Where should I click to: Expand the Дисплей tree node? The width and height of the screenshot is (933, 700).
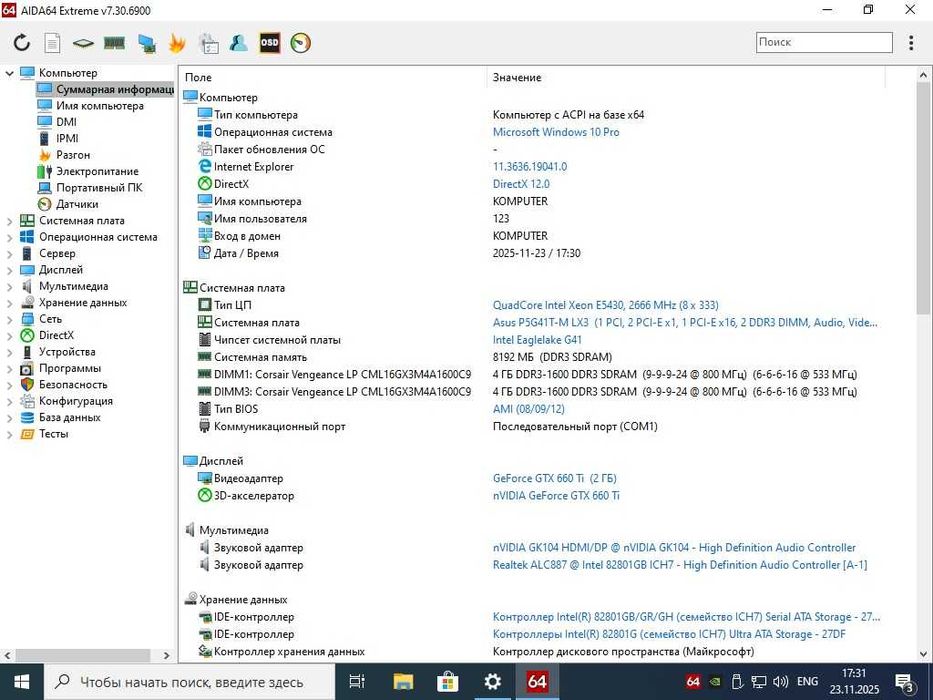point(9,270)
